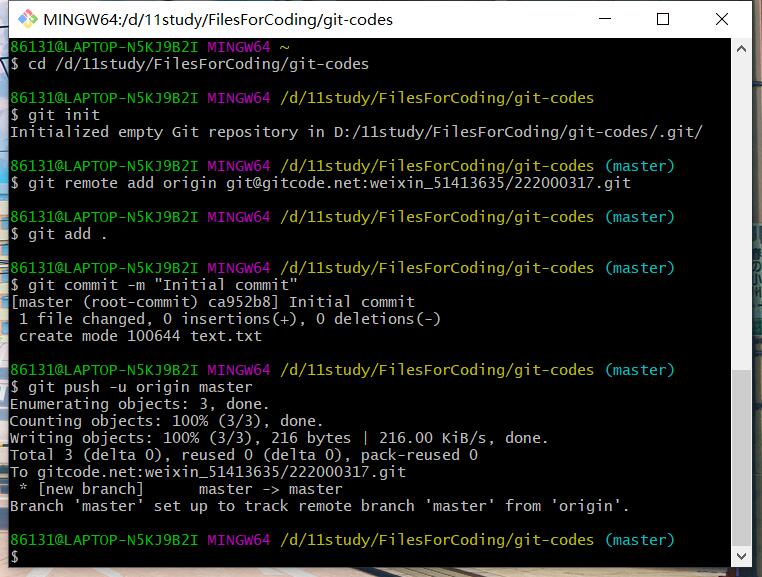Click the '1 file changed, 0 insertions' line
This screenshot has height=577, width=762.
pos(229,319)
